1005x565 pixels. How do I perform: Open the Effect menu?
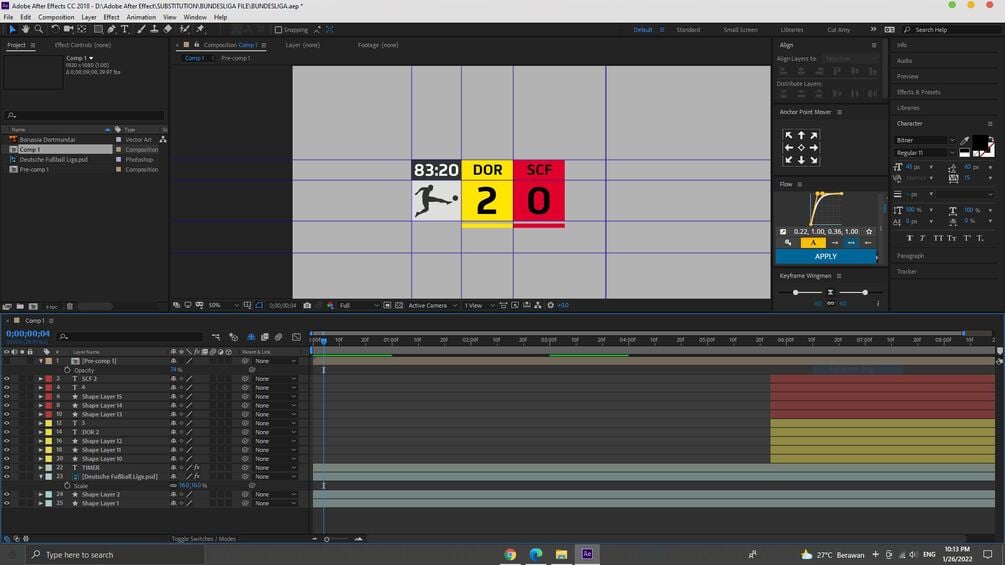point(112,17)
